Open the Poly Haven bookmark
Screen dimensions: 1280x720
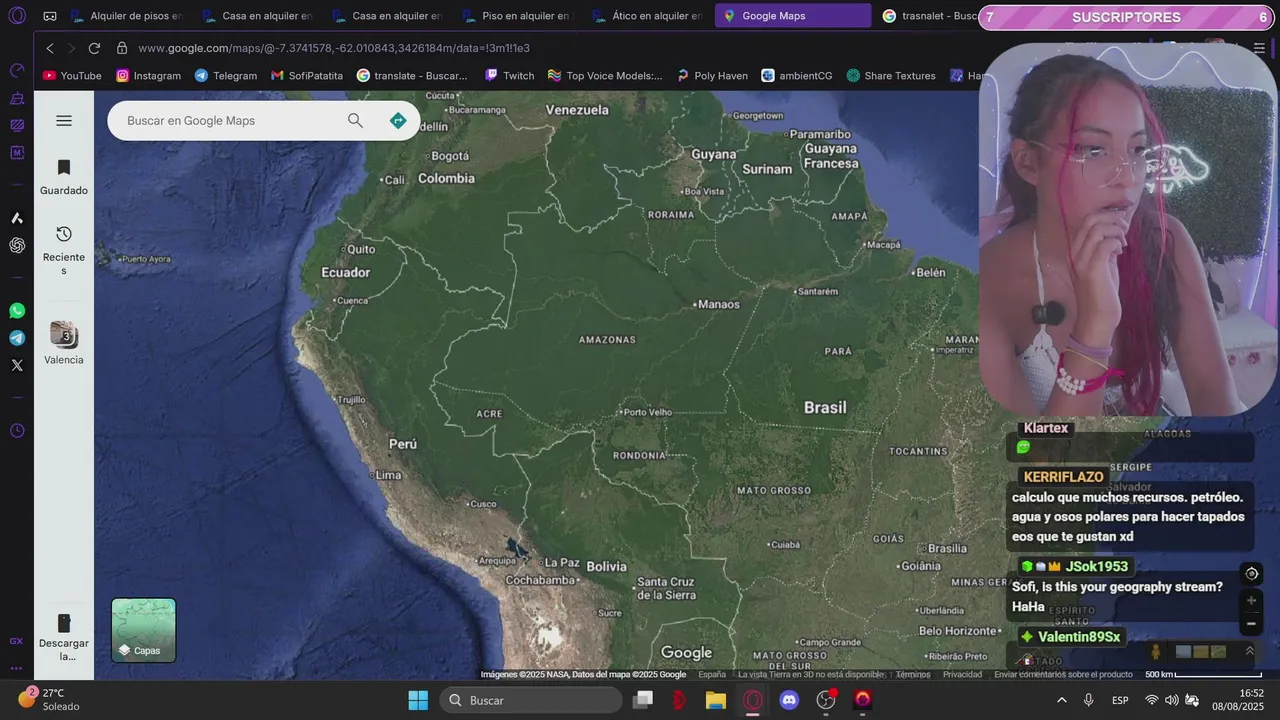[x=712, y=76]
